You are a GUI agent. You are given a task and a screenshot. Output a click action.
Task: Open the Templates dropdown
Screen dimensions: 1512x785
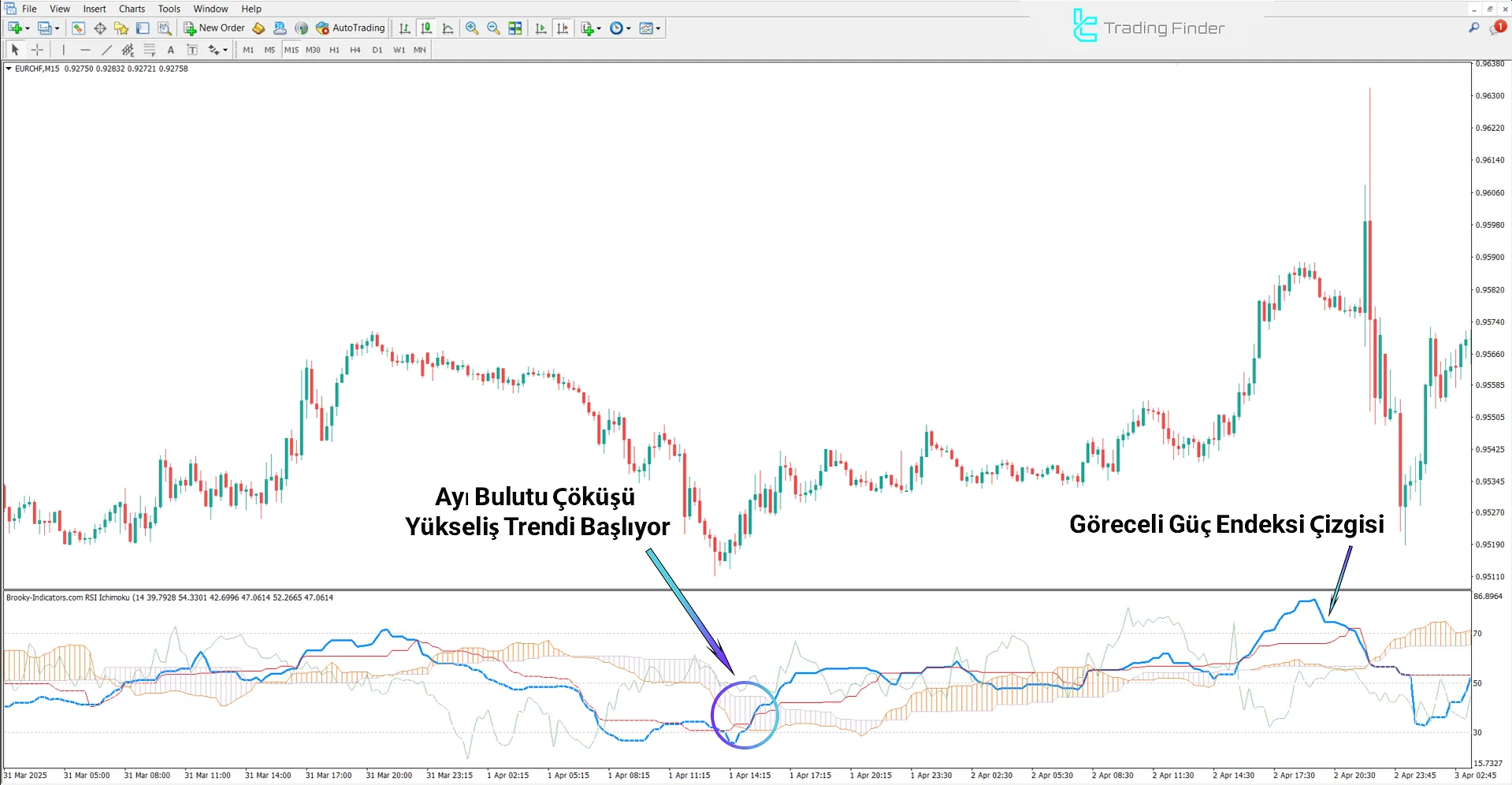649,28
